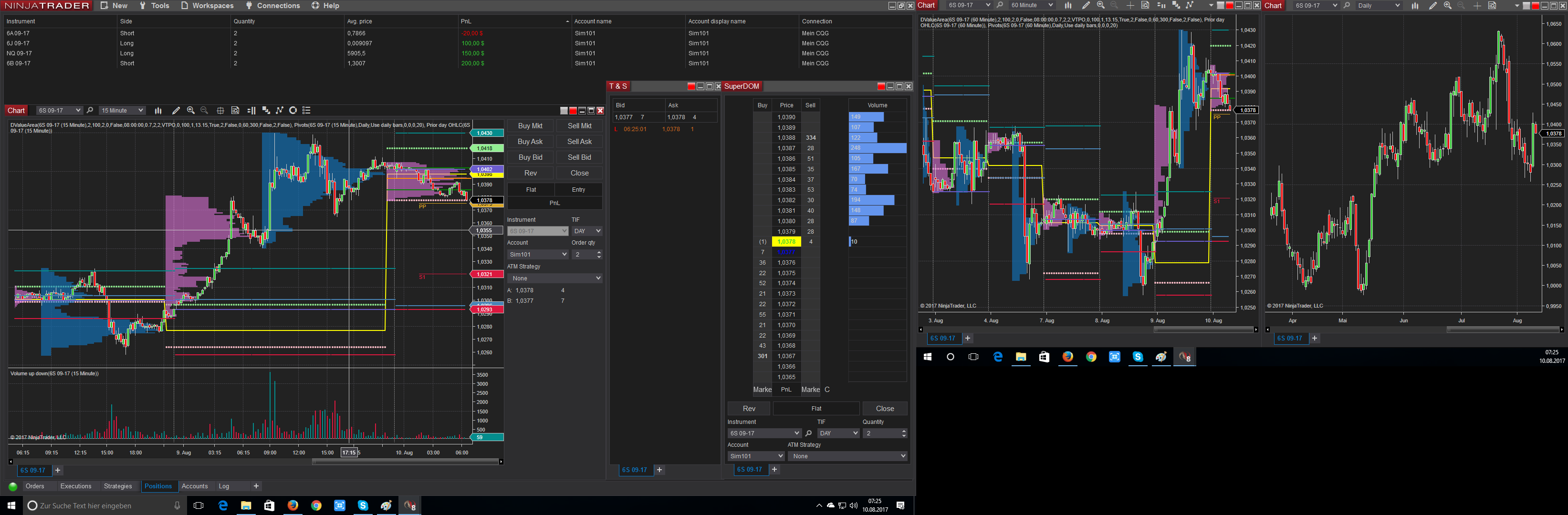The height and width of the screenshot is (515, 1568).
Task: Open the Help menu
Action: click(325, 5)
